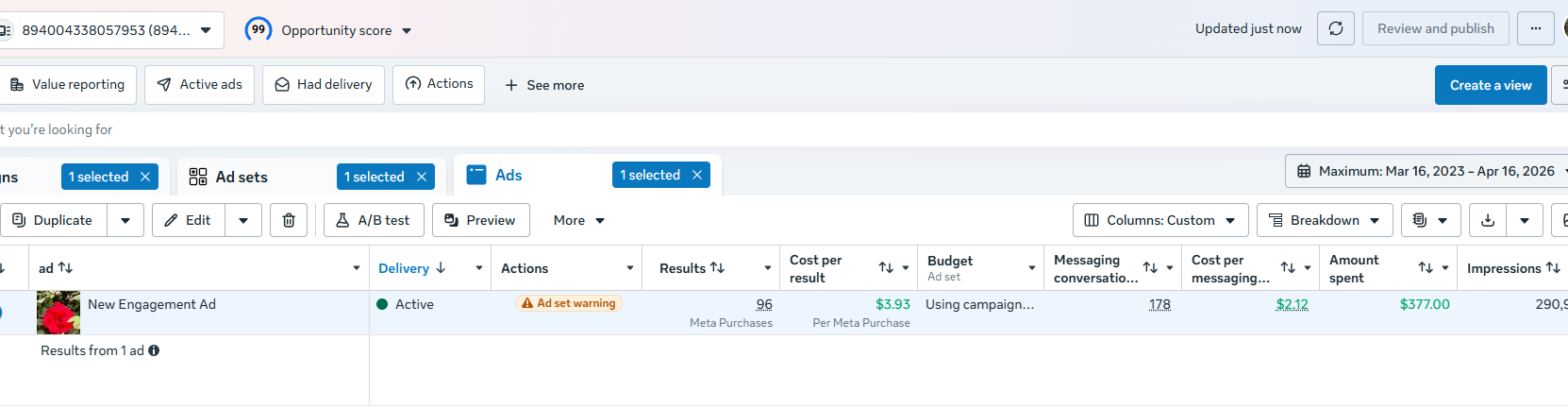Switch to the Ad sets tab
Image resolution: width=1568 pixels, height=408 pixels.
coord(242,177)
